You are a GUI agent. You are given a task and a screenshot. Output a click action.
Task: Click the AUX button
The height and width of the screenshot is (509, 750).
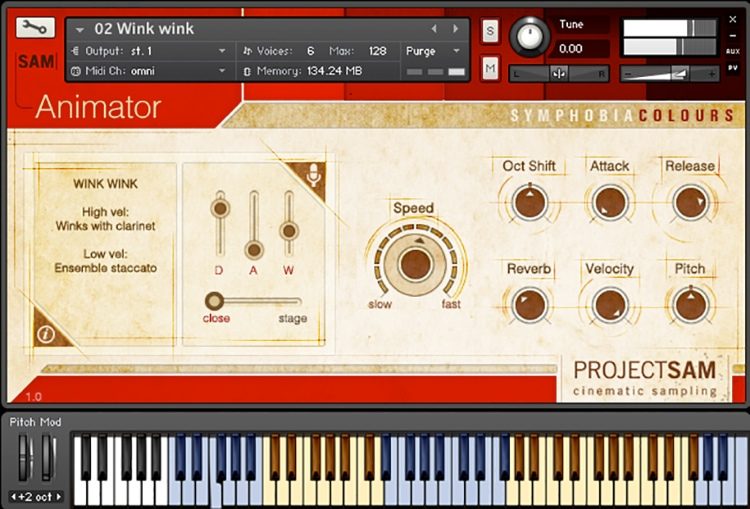732,51
